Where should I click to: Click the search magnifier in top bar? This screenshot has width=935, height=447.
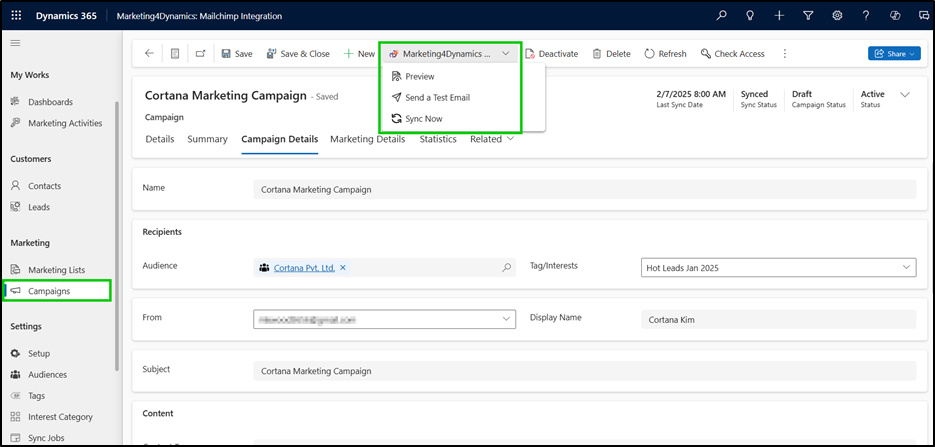point(722,16)
